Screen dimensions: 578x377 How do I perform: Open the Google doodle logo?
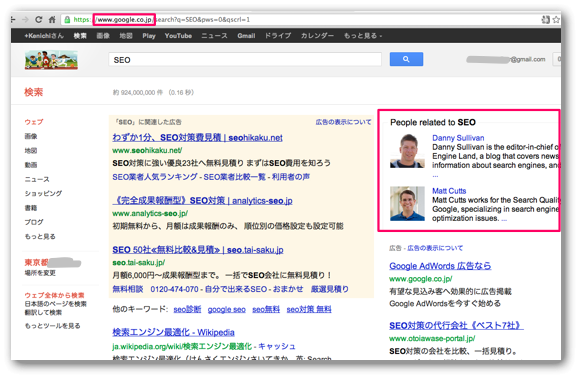(x=51, y=60)
